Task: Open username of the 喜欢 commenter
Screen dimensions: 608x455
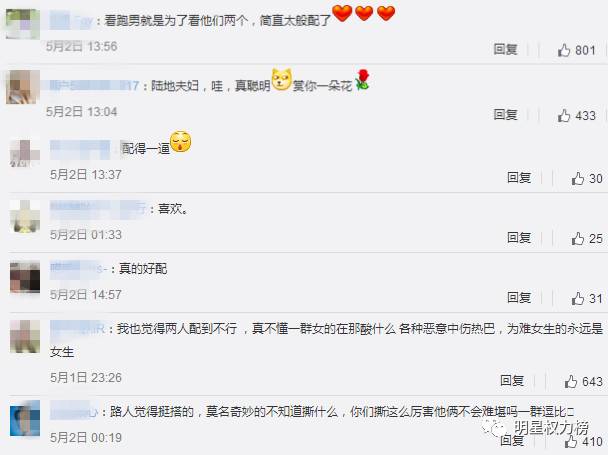Action: tap(98, 208)
